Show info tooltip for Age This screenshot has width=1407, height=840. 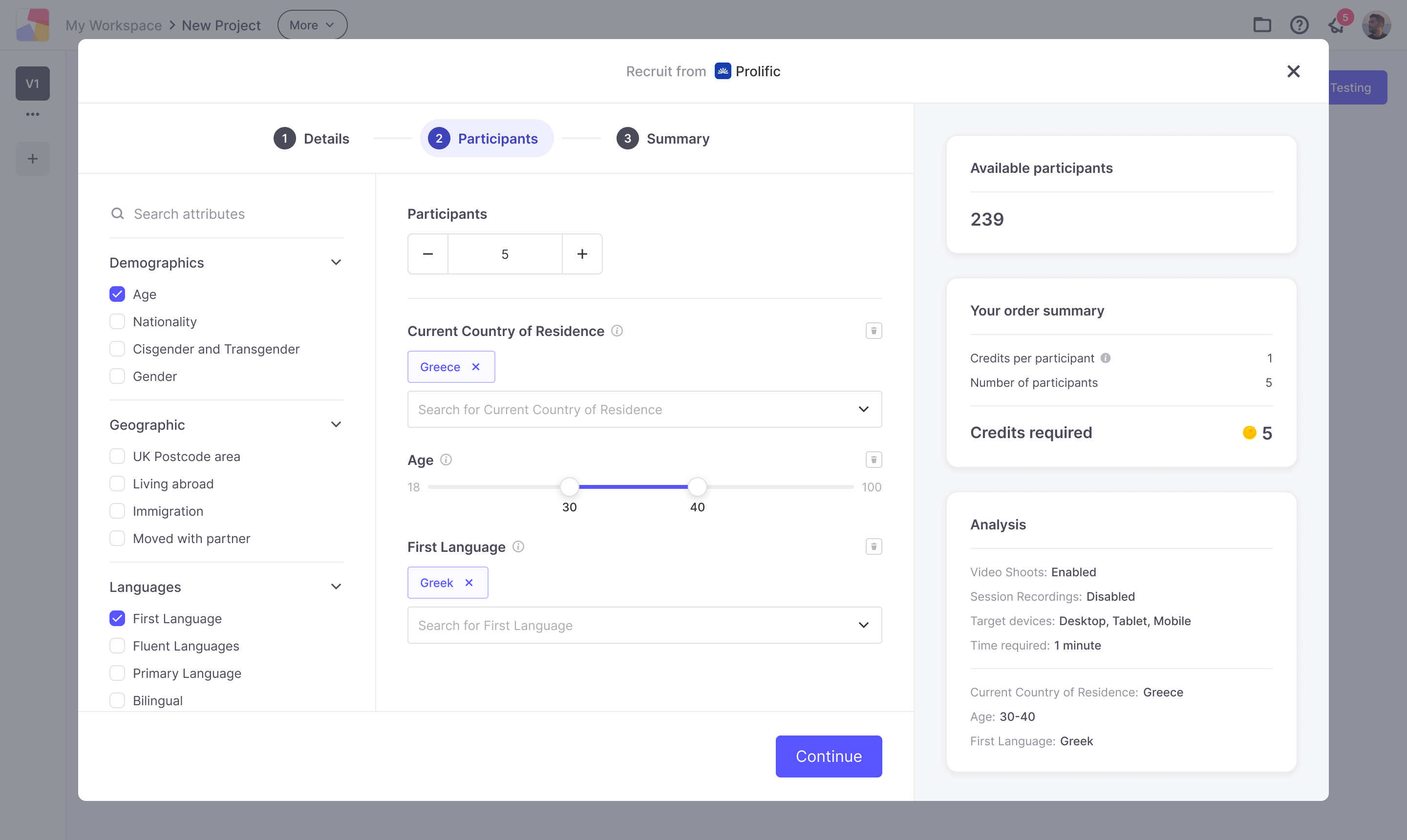click(x=446, y=460)
